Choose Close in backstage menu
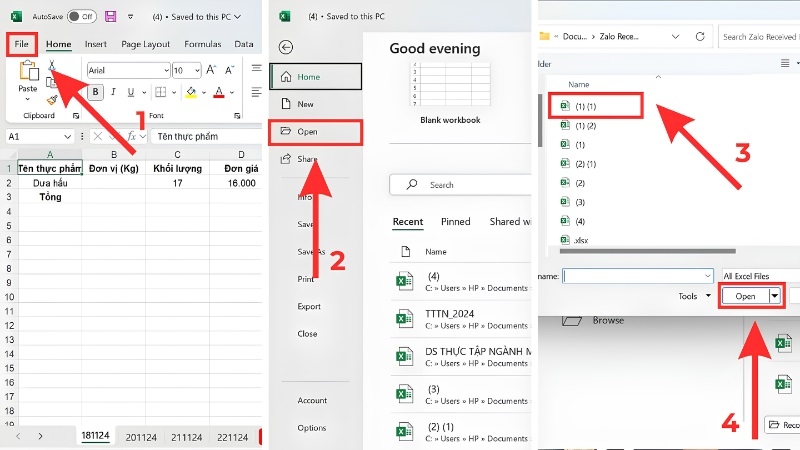 click(x=307, y=334)
